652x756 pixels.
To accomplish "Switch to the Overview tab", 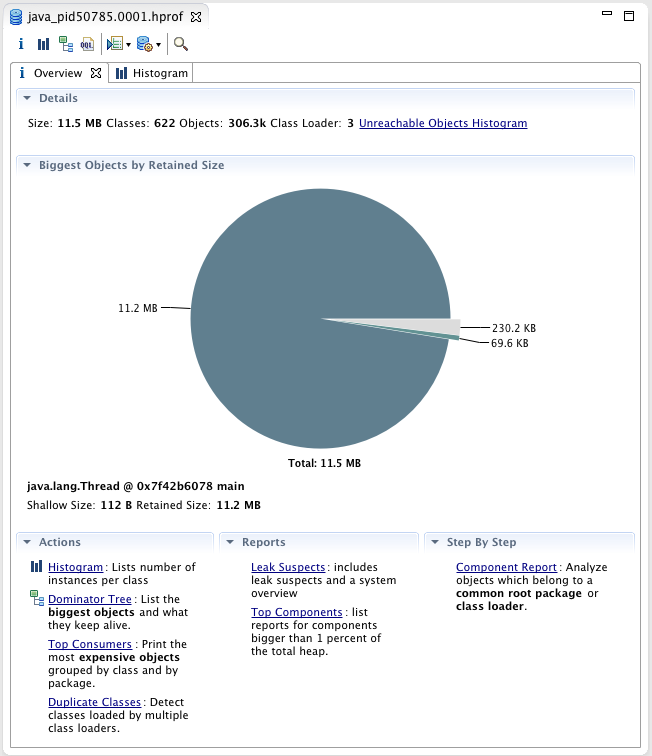I will click(58, 73).
